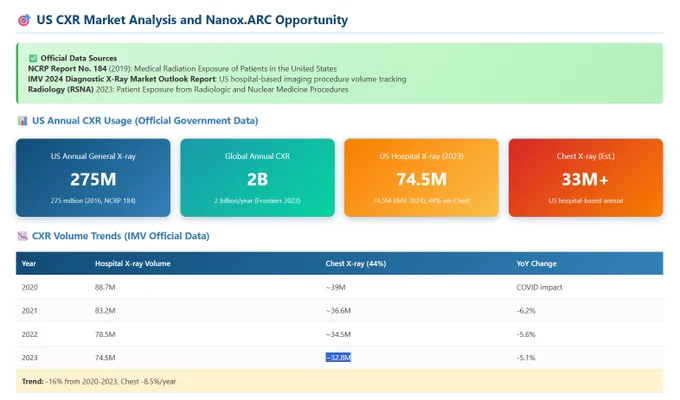This screenshot has width=680, height=400.
Task: Click the 2020 year cell
Action: [x=29, y=287]
